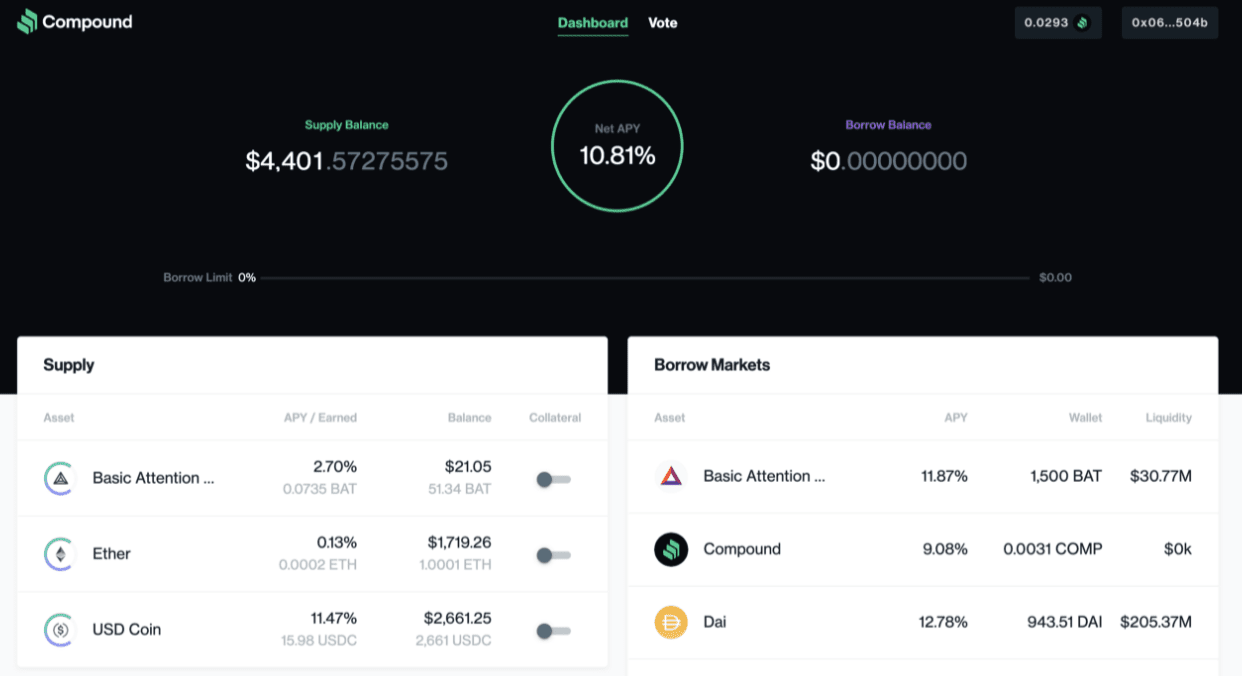Click the Supply panel heading
The image size is (1242, 676).
(69, 365)
